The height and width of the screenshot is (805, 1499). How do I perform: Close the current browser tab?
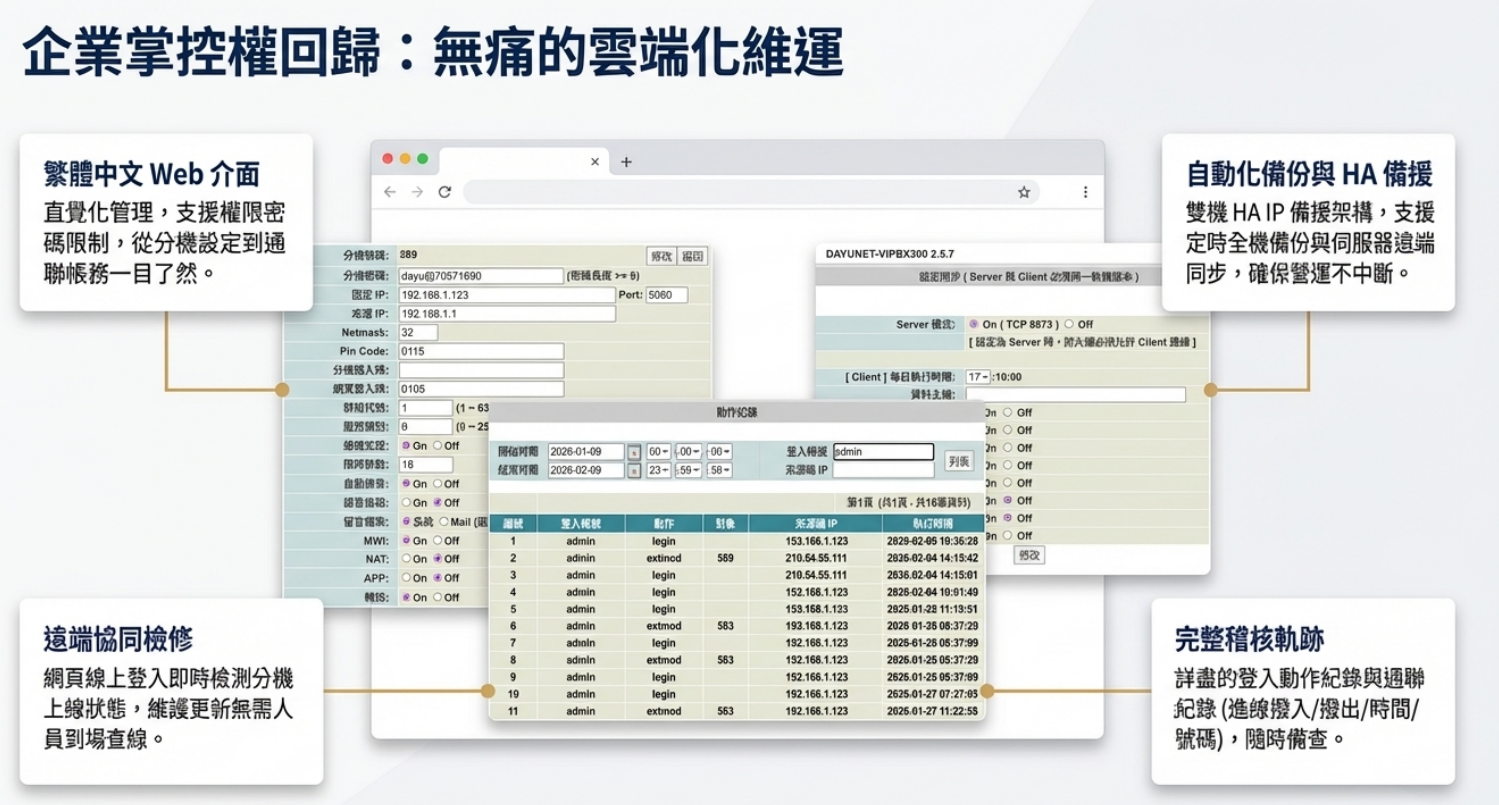595,162
